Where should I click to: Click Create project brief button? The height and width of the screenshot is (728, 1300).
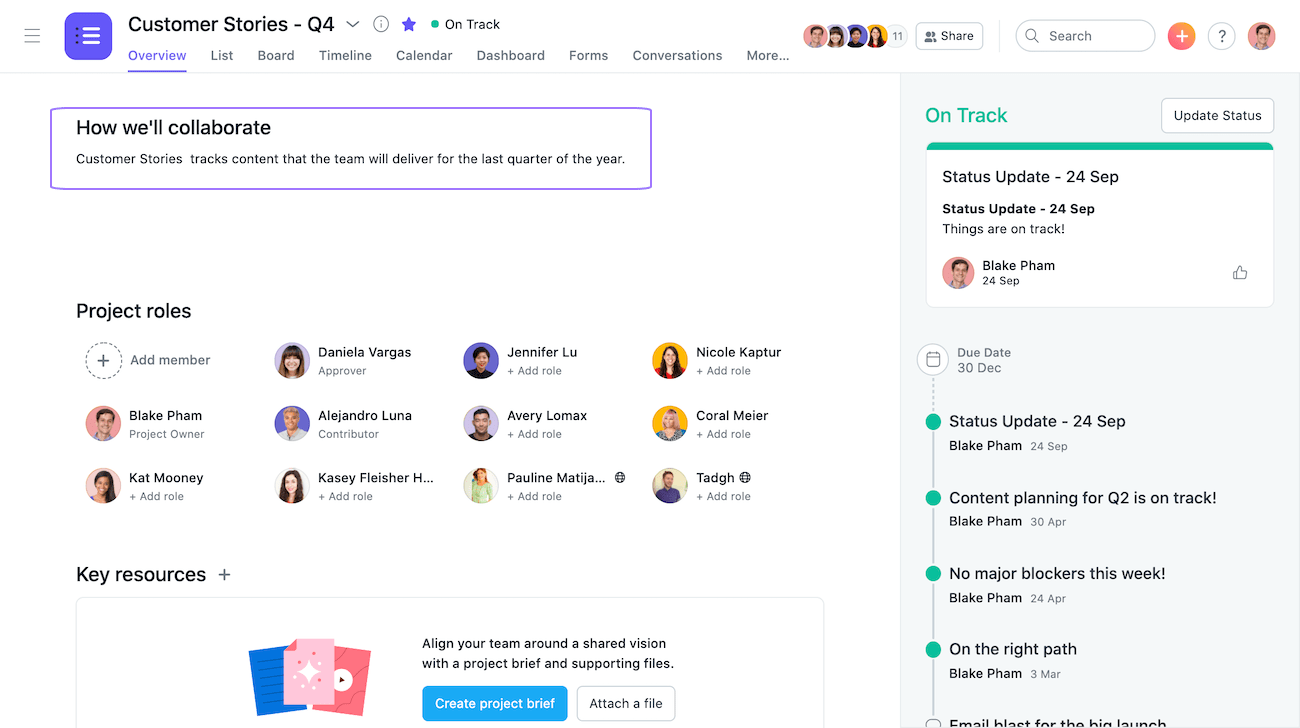[x=495, y=703]
